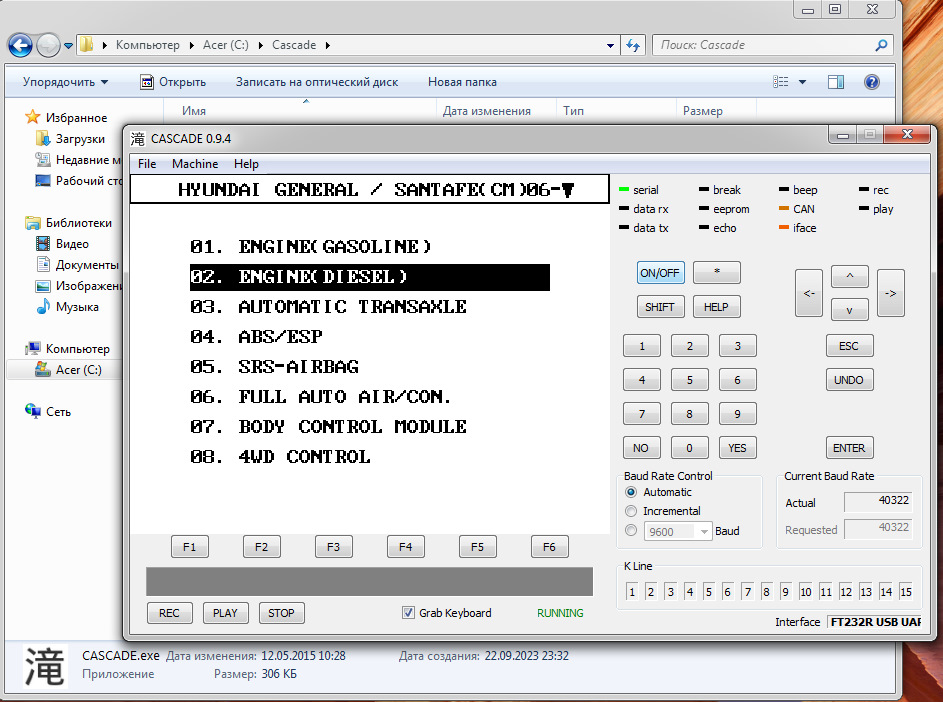Click the SHIFT button
943x703 pixels.
[x=660, y=307]
